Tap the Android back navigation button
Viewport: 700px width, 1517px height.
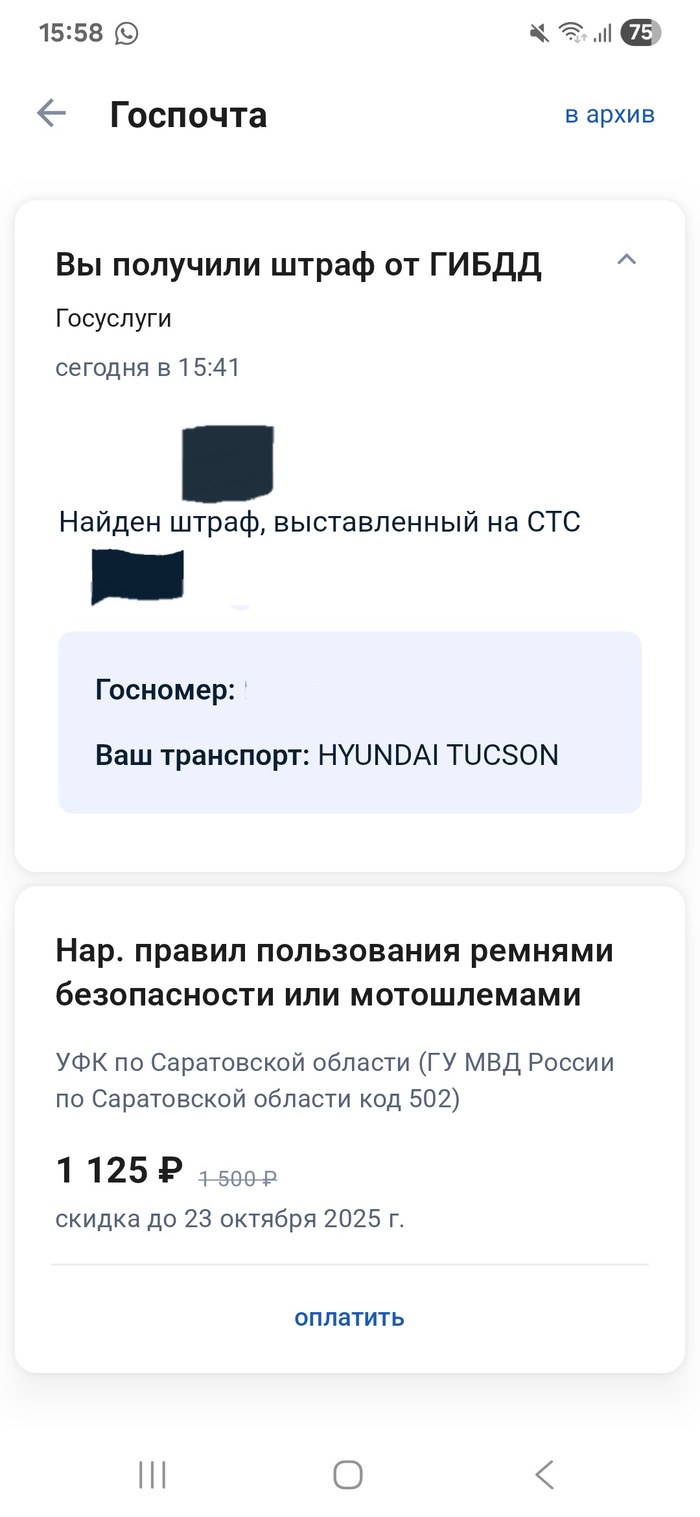pos(543,1473)
